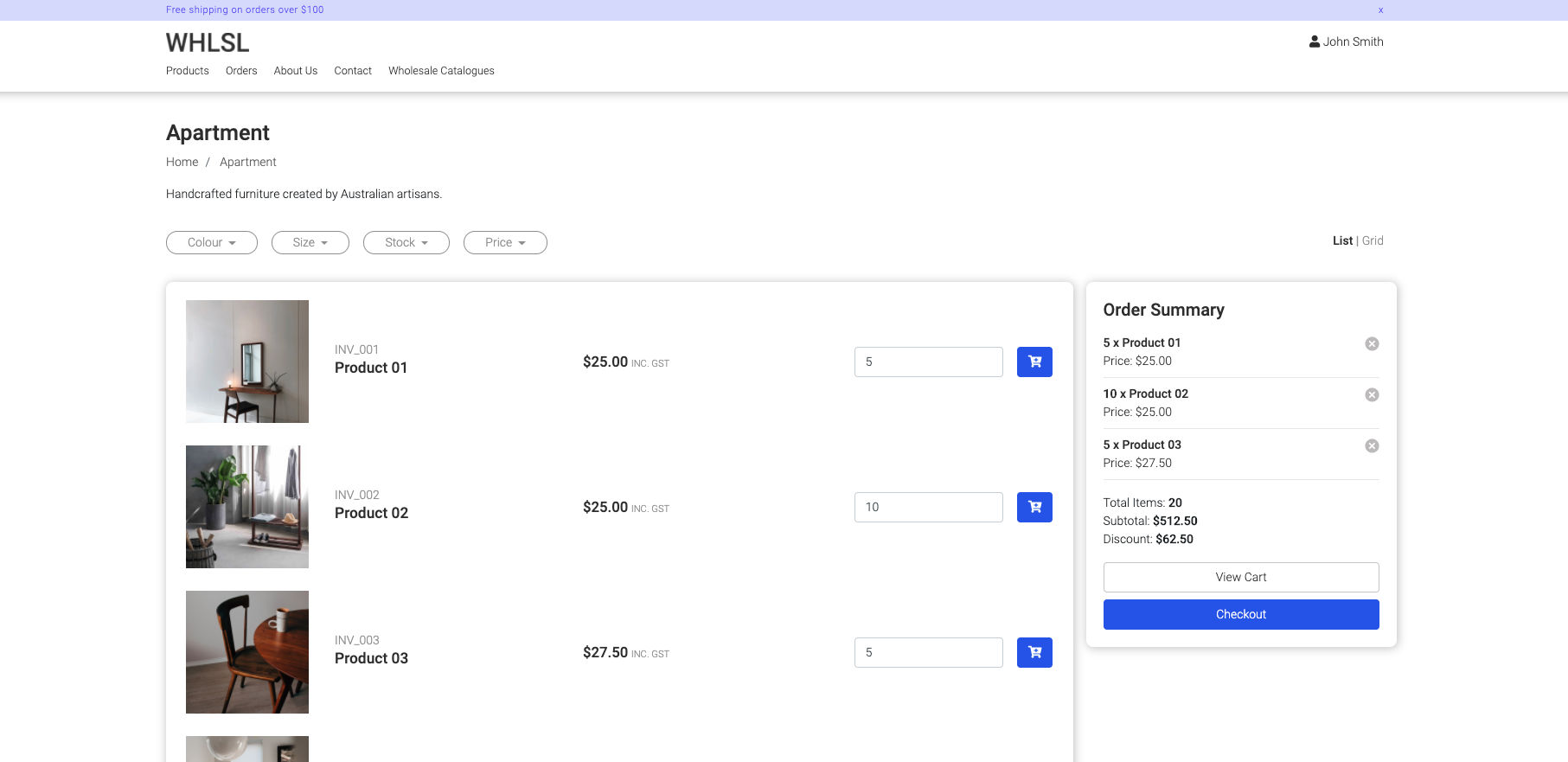The height and width of the screenshot is (762, 1568).
Task: Open Wholesale Catalogues menu item
Action: [441, 71]
